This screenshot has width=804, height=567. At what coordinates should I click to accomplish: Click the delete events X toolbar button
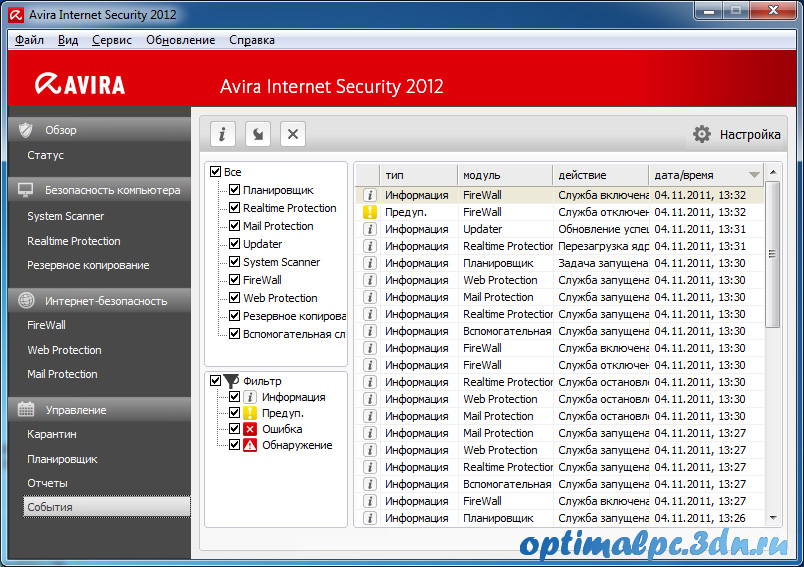pos(293,134)
